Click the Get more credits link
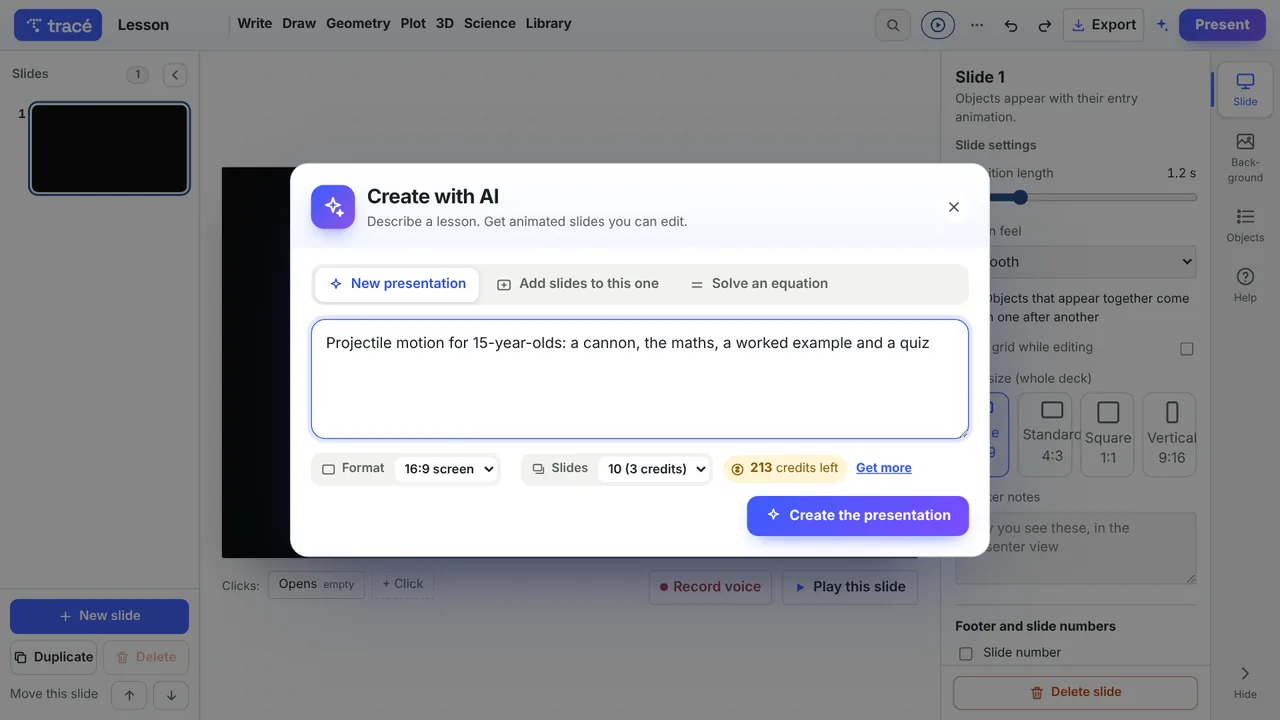The width and height of the screenshot is (1280, 720). [x=884, y=468]
